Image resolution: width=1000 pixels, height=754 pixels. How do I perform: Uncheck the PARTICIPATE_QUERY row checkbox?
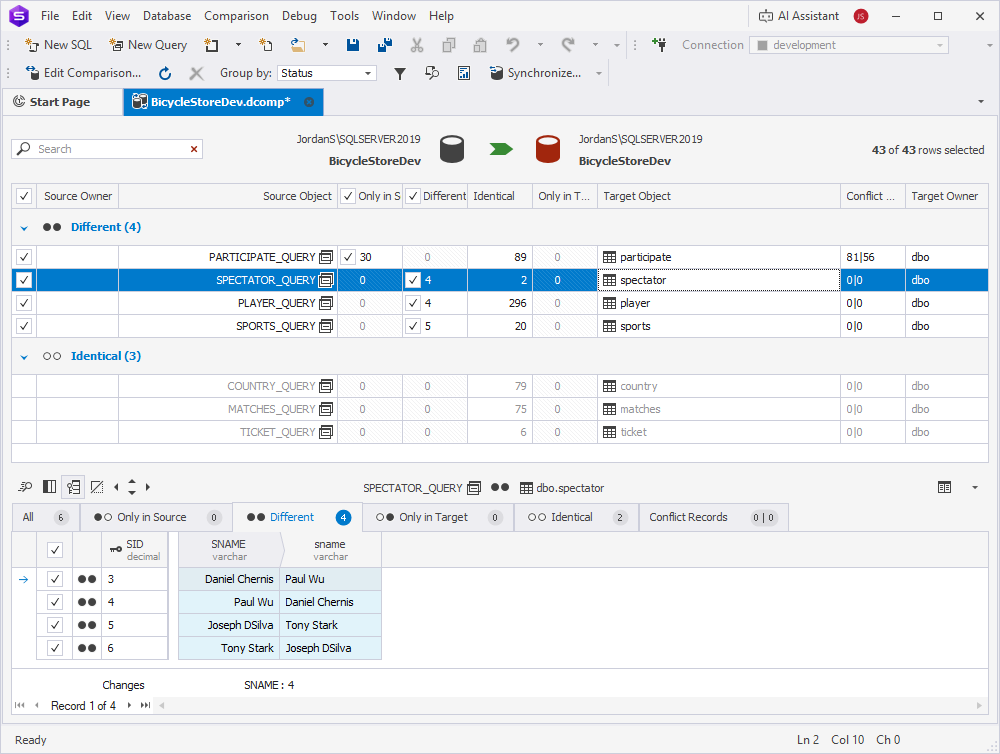coord(24,257)
